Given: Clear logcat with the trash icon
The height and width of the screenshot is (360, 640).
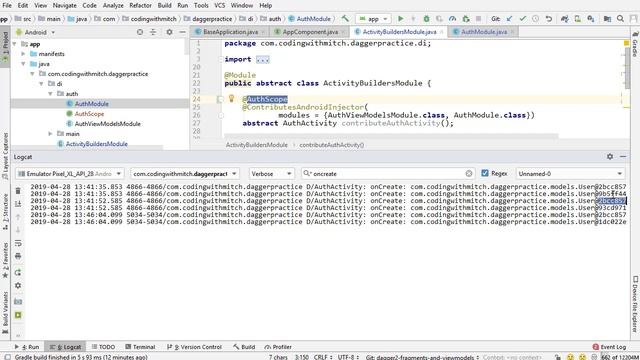Looking at the screenshot, I should (x=18, y=191).
